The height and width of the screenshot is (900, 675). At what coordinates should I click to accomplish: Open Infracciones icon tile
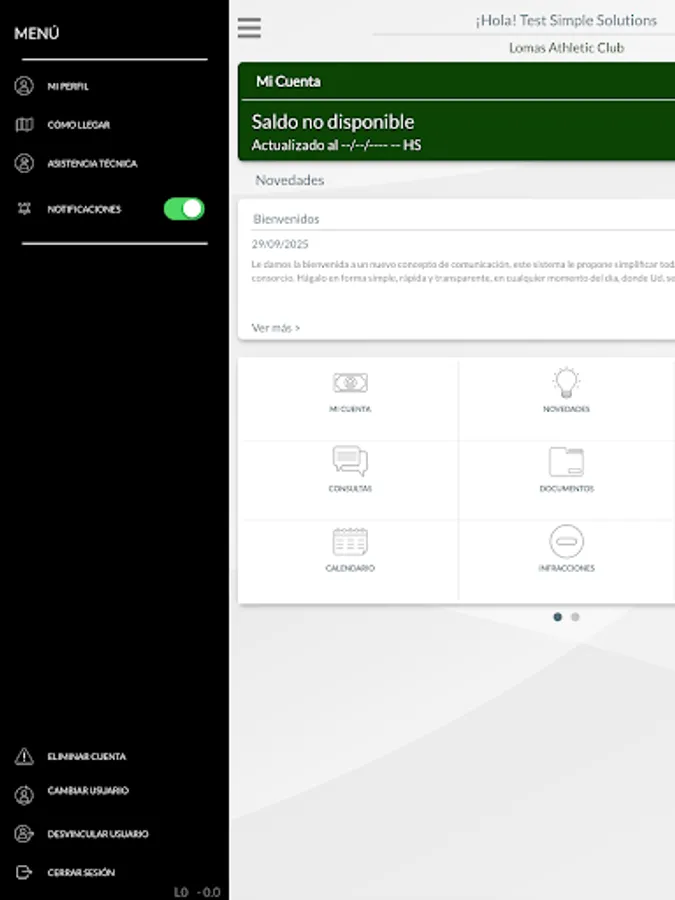[x=567, y=541]
